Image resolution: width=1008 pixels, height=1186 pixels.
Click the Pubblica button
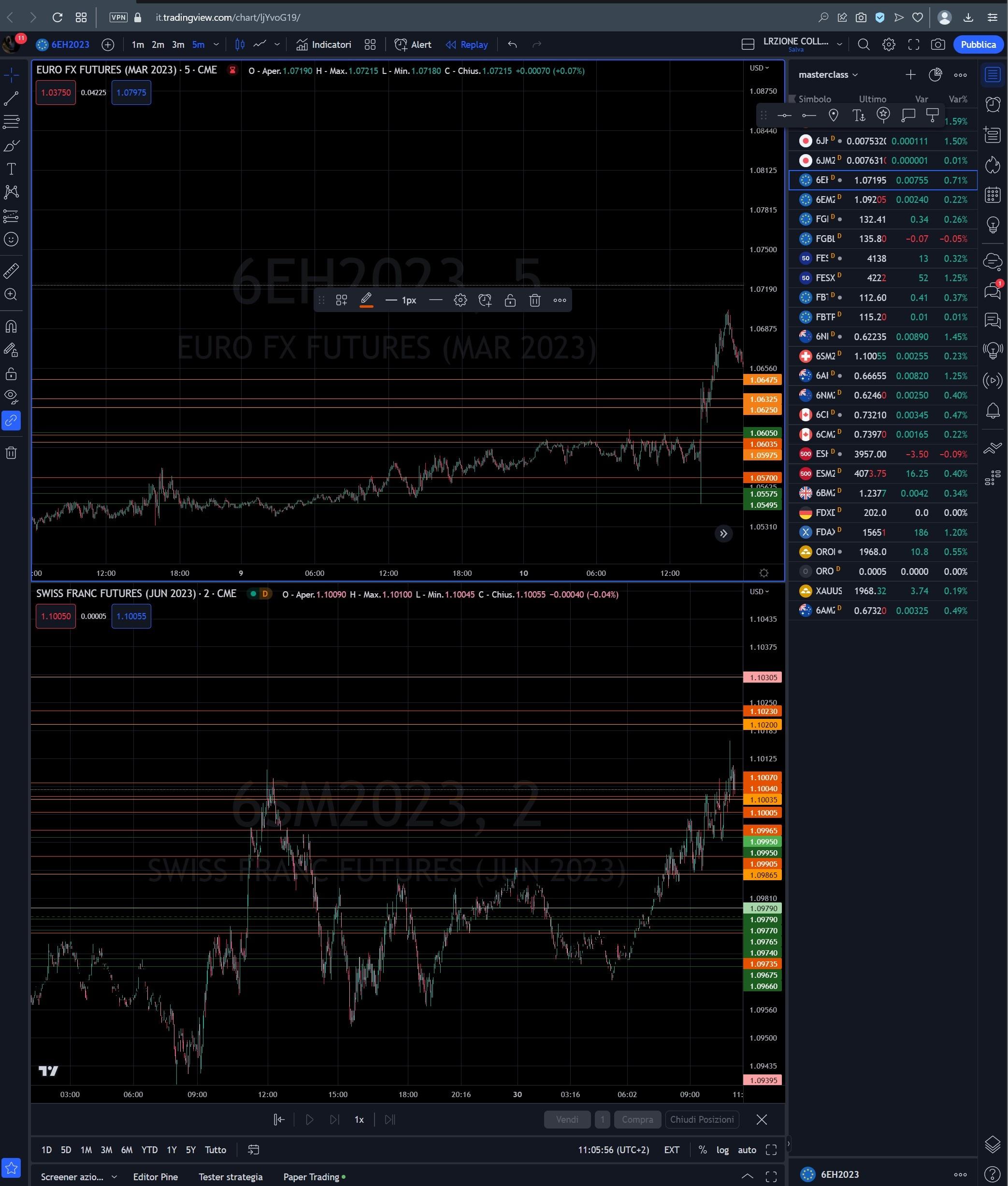(979, 44)
